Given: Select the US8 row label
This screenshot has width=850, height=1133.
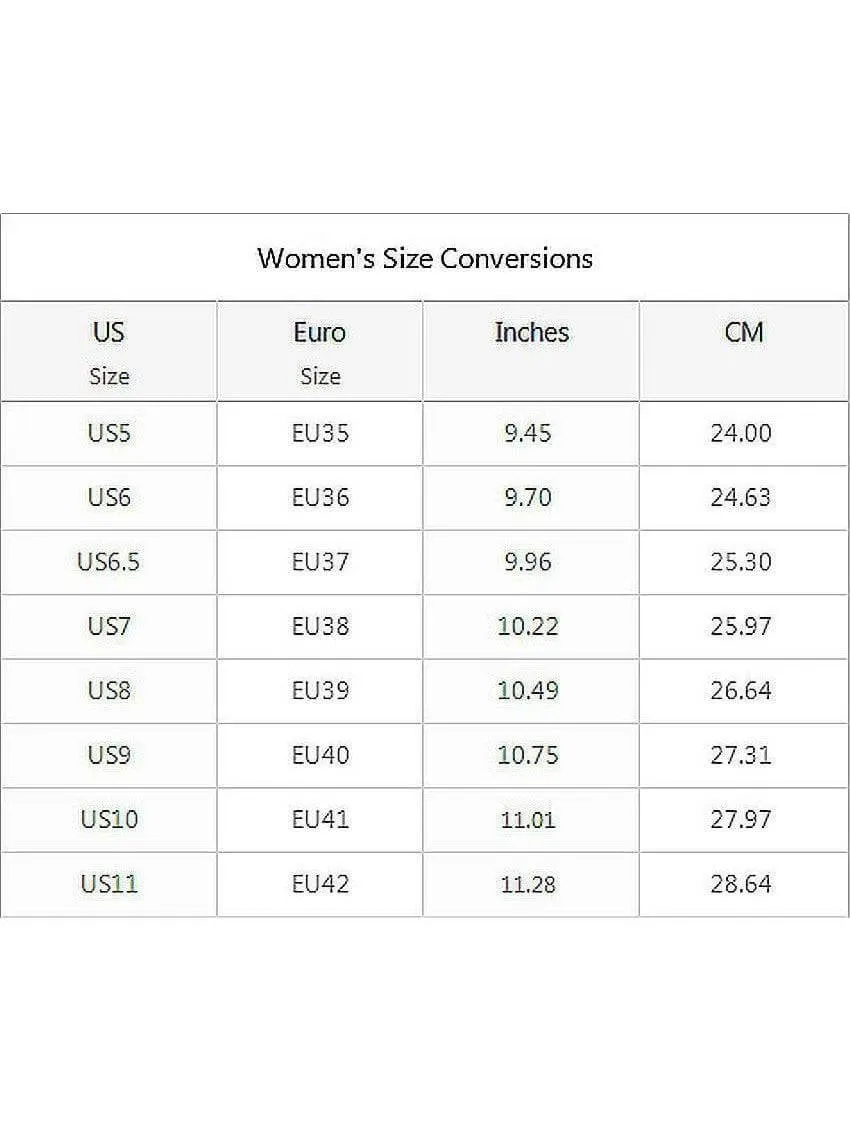Looking at the screenshot, I should click(x=108, y=691).
